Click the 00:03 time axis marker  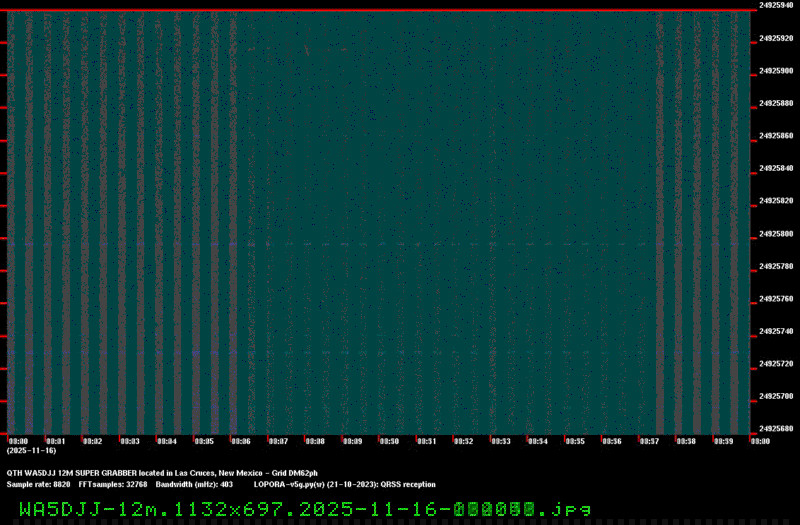pos(130,441)
